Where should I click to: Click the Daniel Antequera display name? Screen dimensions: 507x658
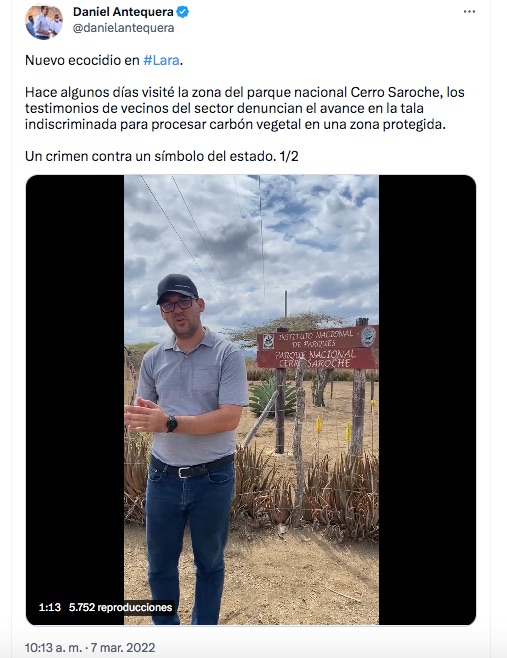pos(123,12)
